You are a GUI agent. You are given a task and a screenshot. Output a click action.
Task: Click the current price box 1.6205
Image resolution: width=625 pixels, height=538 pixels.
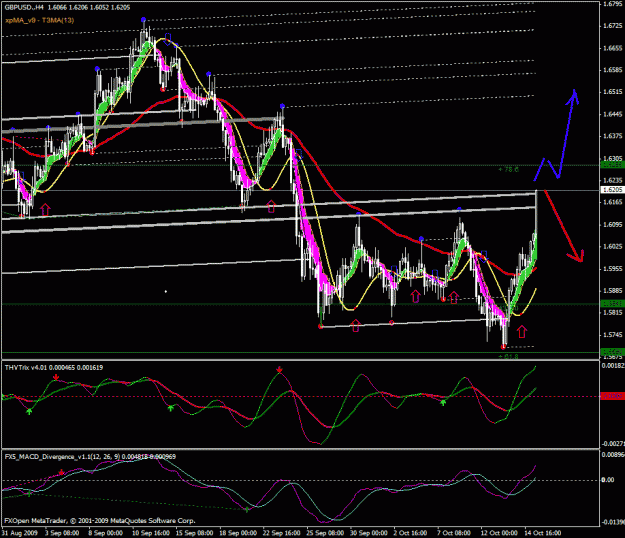(x=612, y=190)
